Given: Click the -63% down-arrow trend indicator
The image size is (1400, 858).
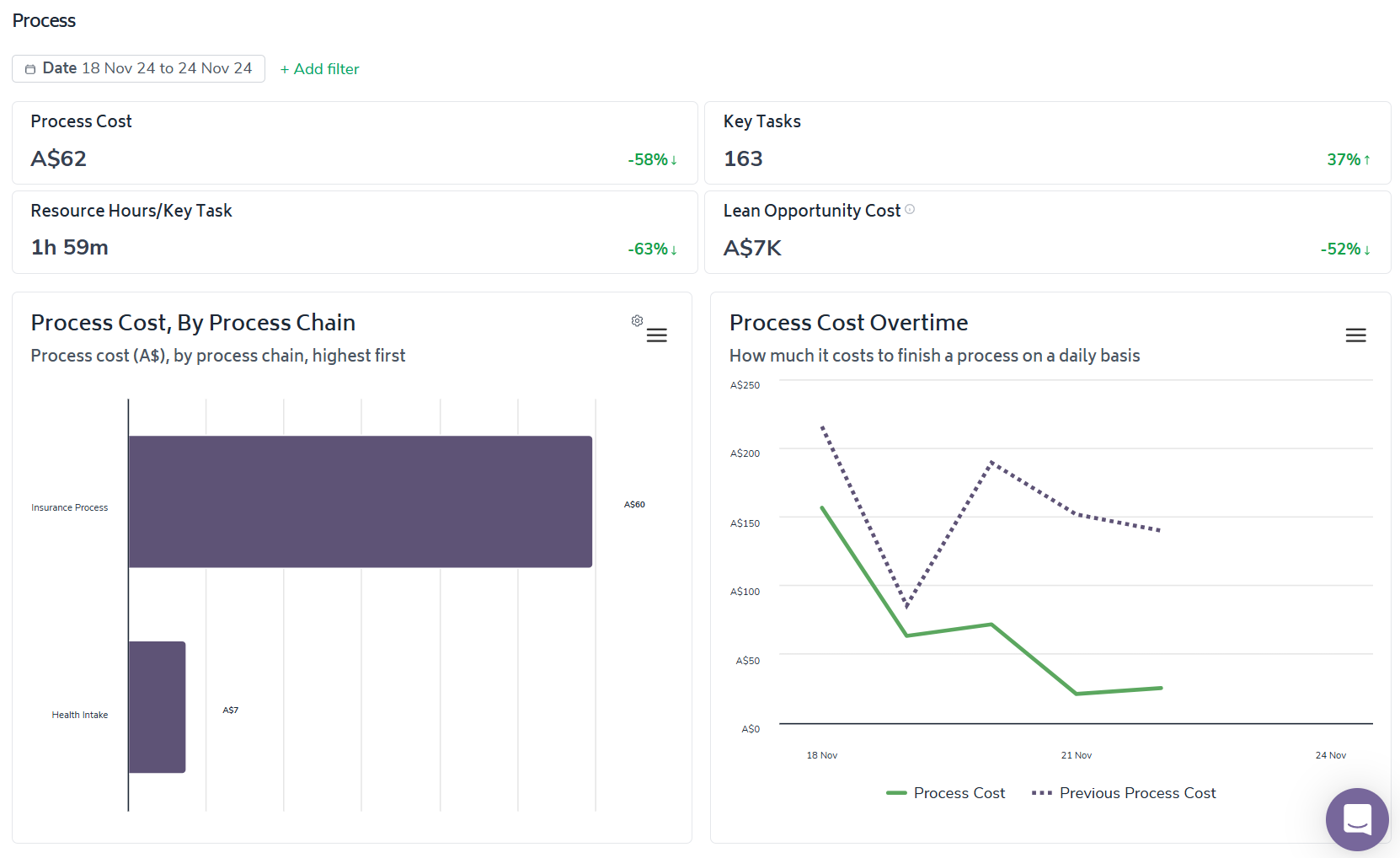Looking at the screenshot, I should pos(653,249).
